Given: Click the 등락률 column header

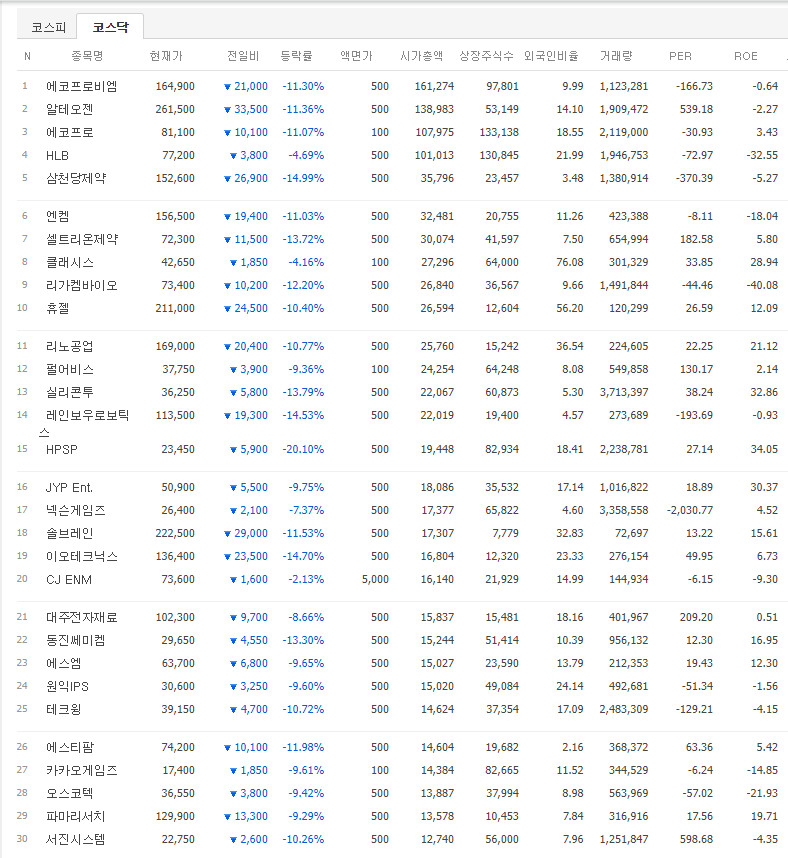Looking at the screenshot, I should (297, 56).
